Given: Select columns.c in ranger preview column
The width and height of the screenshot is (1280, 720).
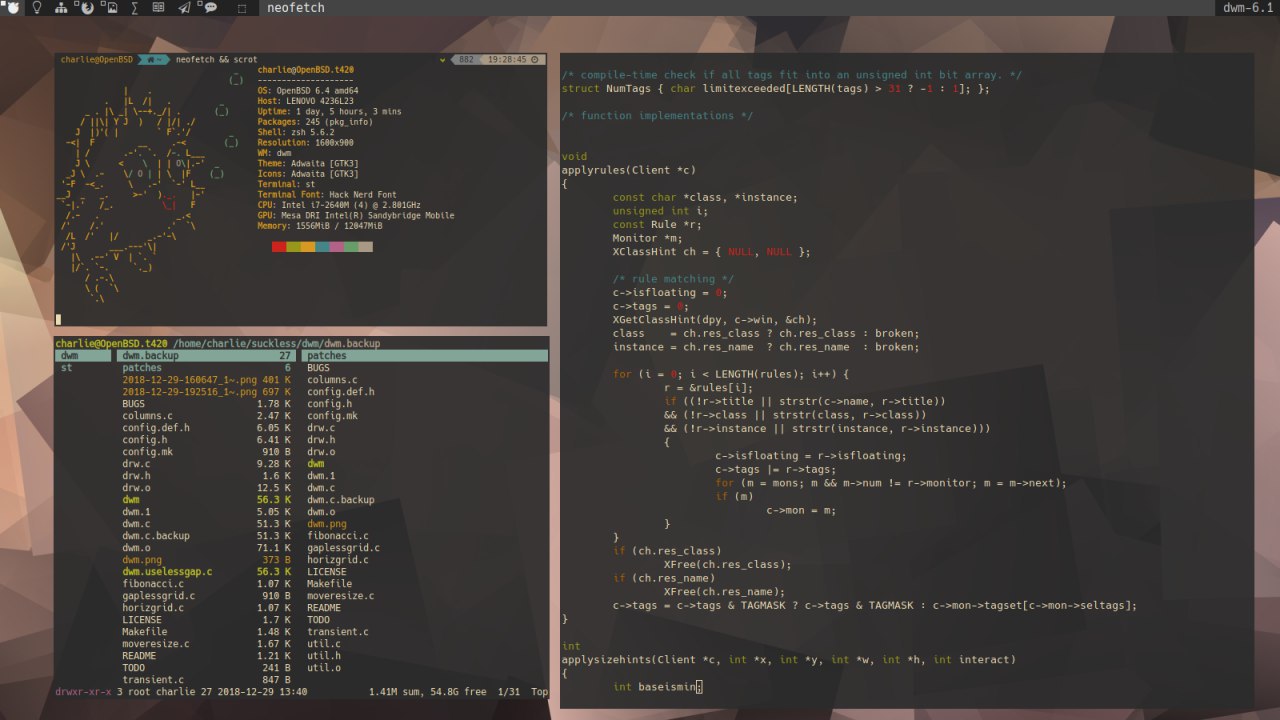Looking at the screenshot, I should 332,380.
